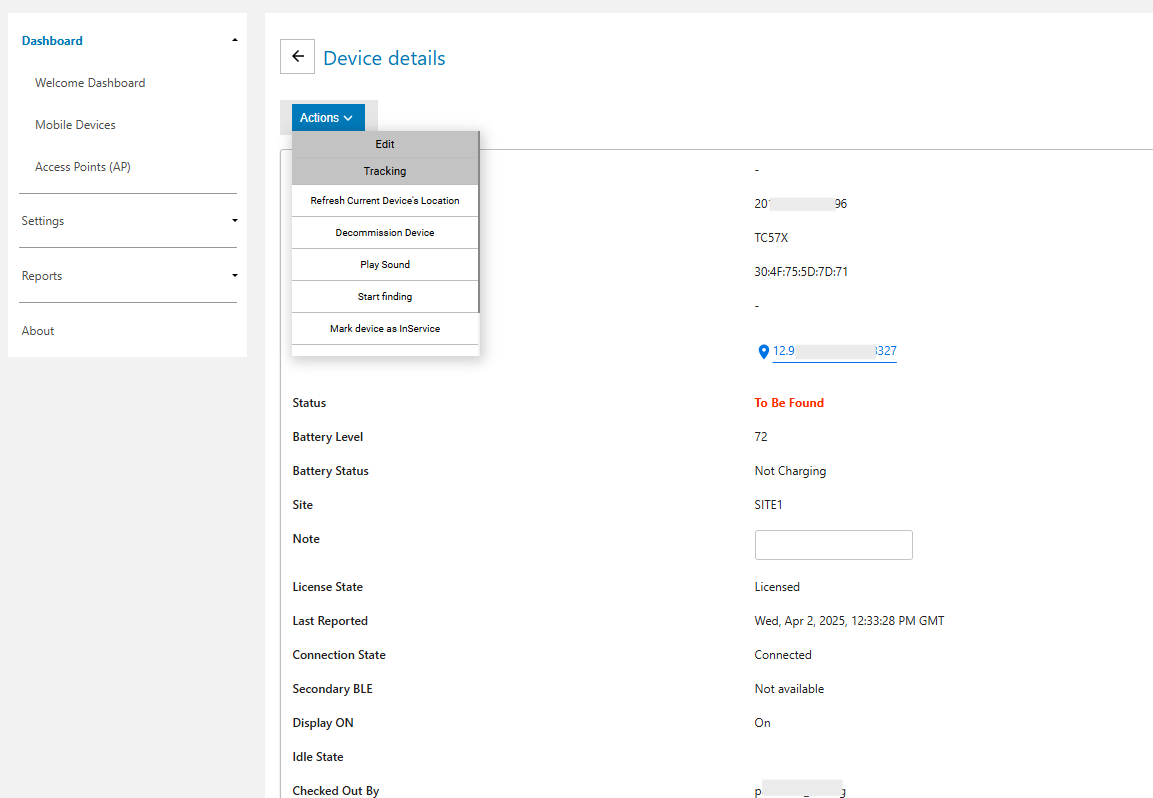Screen dimensions: 1153x798
Task: Refresh Current Device's Location
Action: coord(385,201)
